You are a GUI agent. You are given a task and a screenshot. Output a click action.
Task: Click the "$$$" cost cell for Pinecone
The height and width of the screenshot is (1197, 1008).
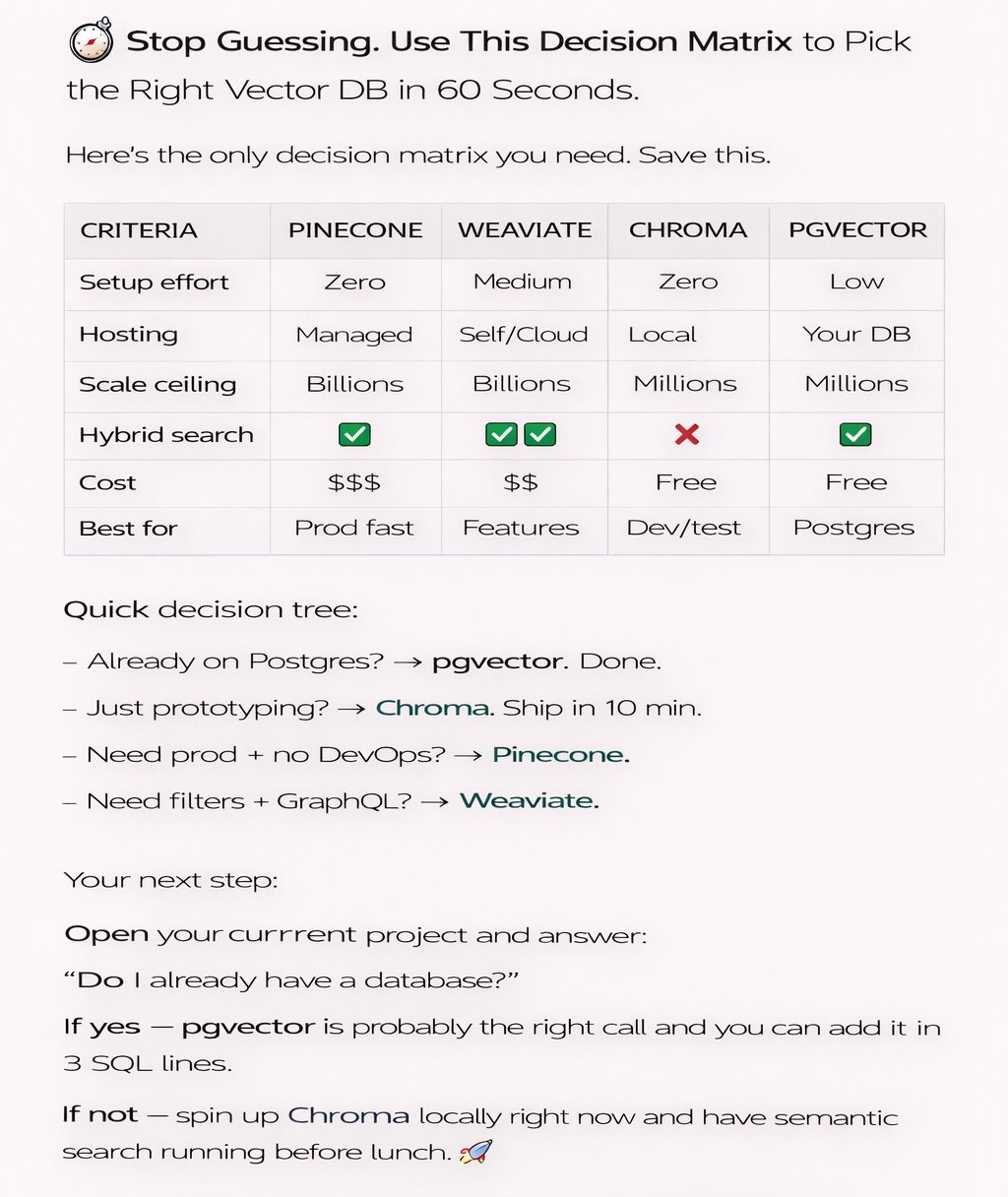coord(354,482)
